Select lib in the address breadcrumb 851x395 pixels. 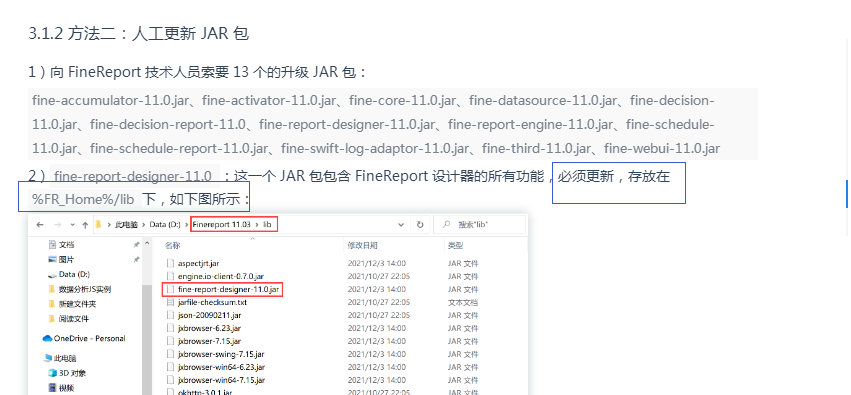tap(268, 224)
